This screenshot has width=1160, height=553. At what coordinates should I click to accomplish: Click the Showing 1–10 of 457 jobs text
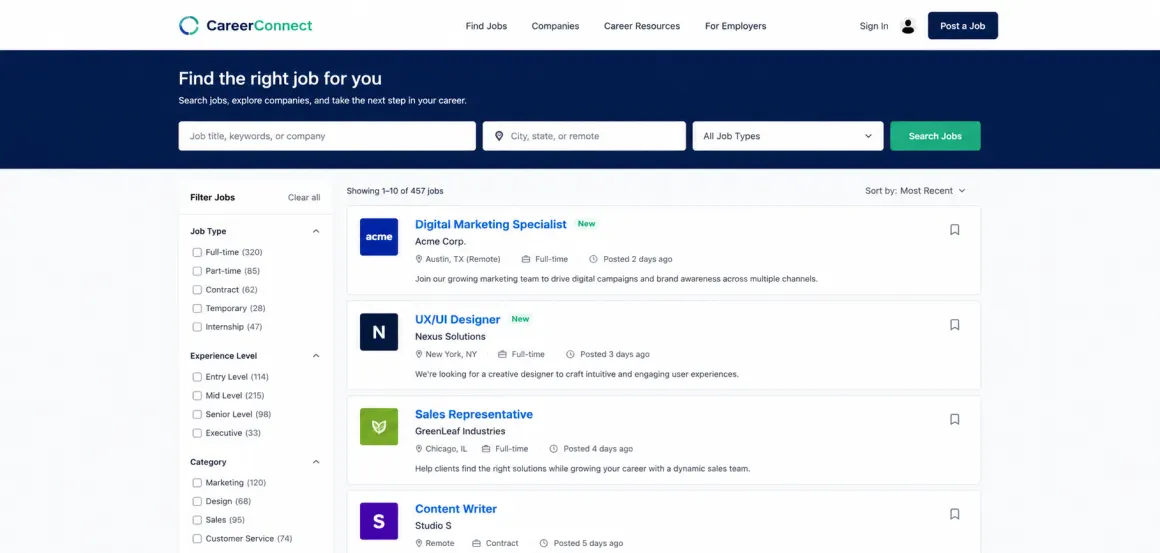coord(395,191)
